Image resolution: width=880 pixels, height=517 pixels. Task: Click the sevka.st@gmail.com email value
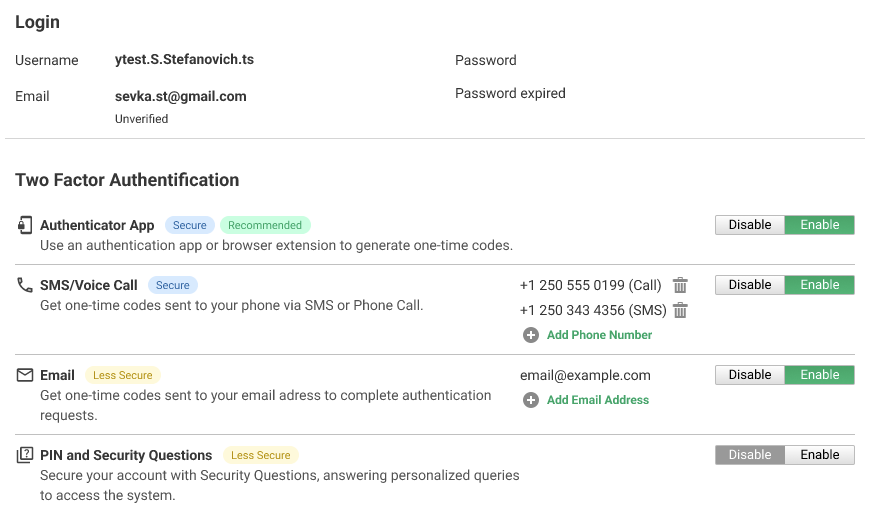pos(181,97)
